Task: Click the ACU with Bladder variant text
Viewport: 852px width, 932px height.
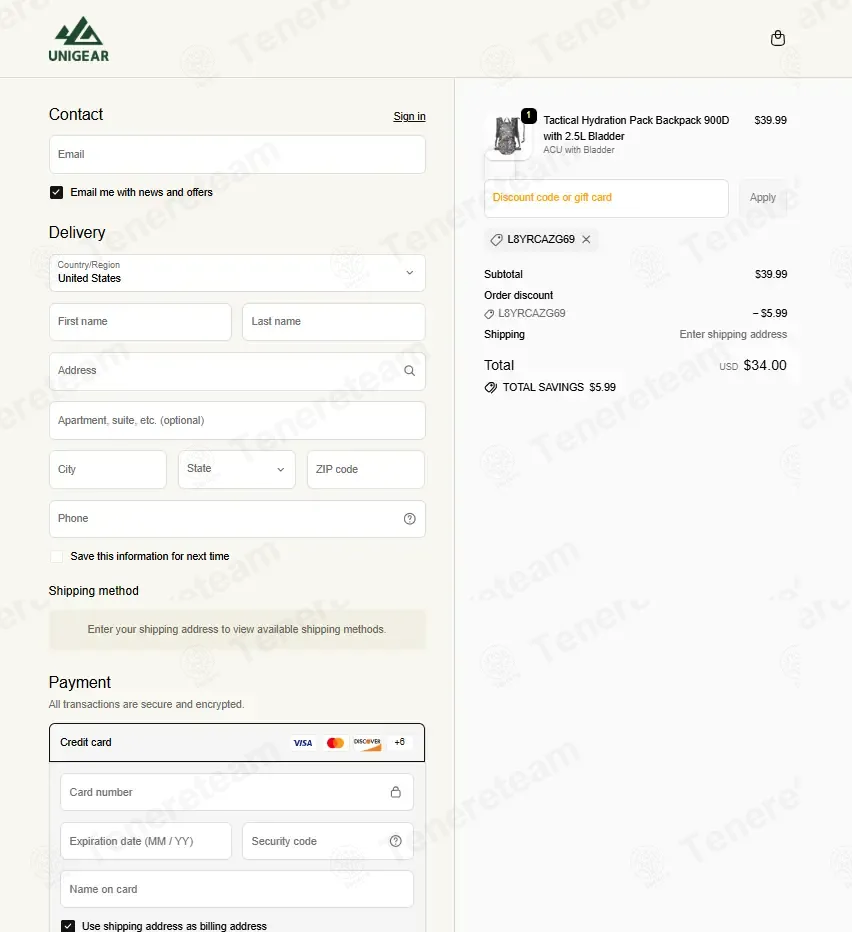Action: pyautogui.click(x=579, y=150)
